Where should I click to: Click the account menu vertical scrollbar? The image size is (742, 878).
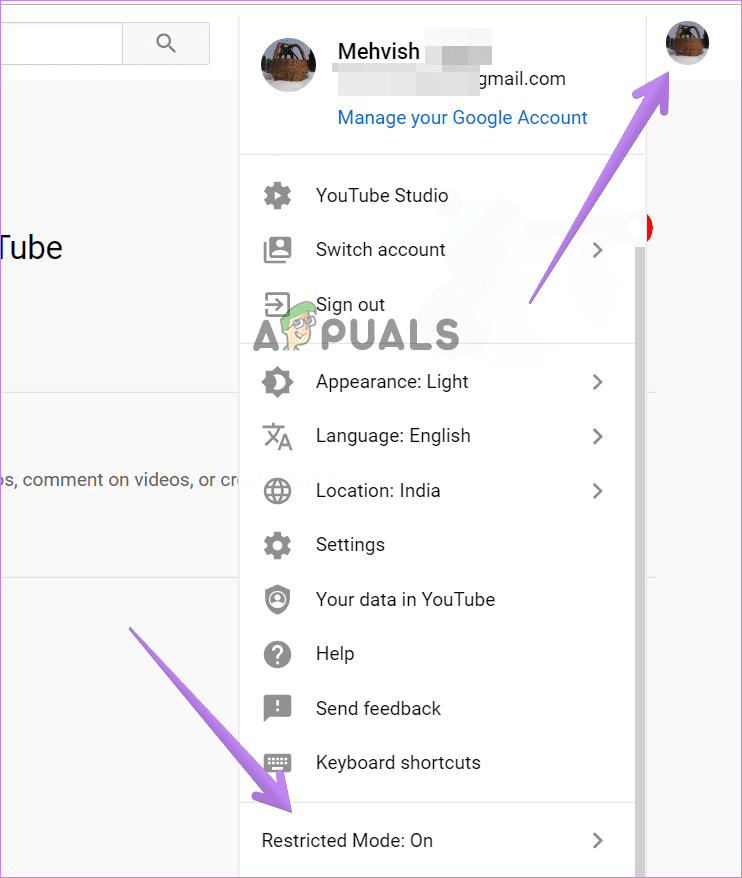(640, 560)
